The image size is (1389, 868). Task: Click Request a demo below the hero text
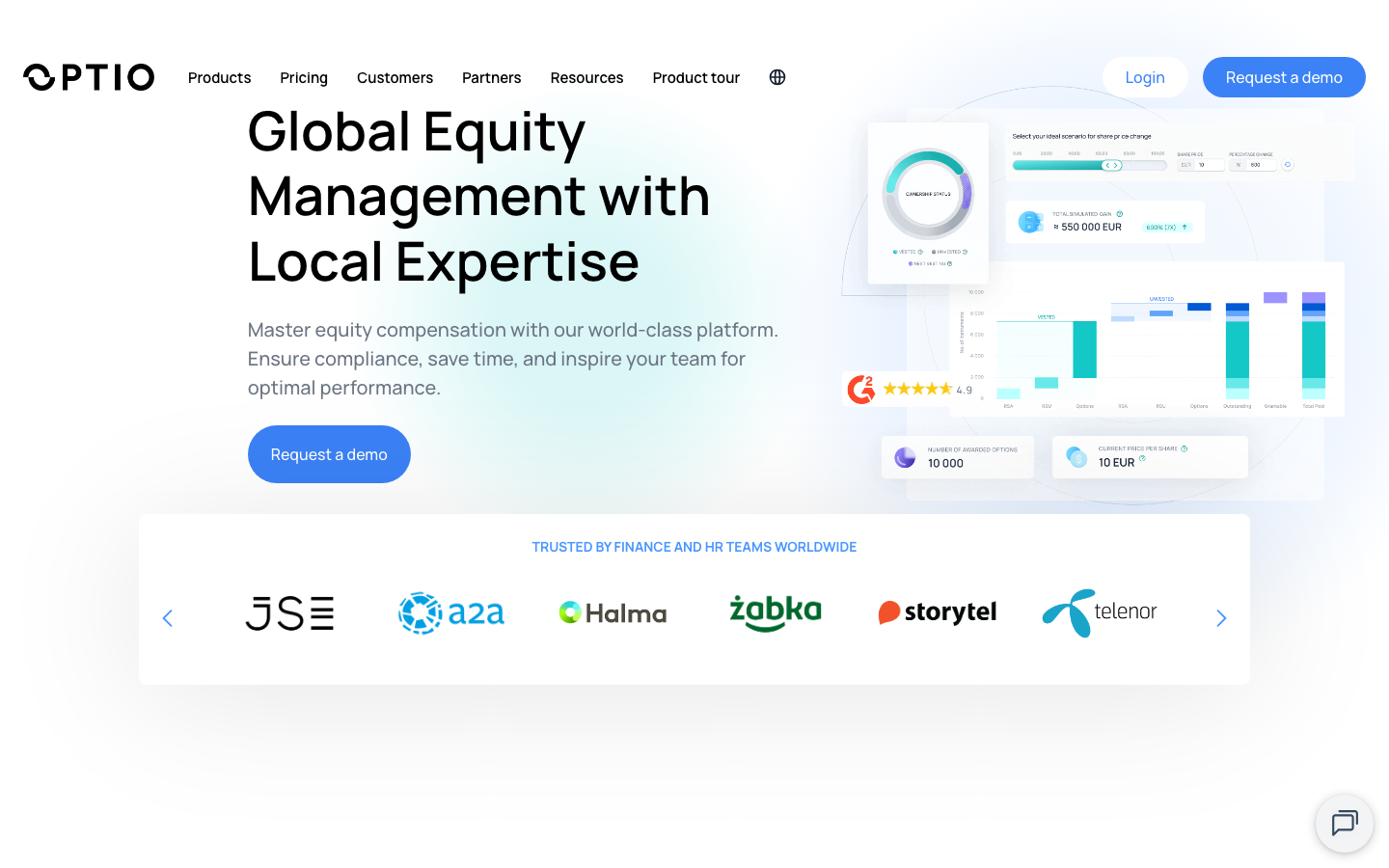329,454
